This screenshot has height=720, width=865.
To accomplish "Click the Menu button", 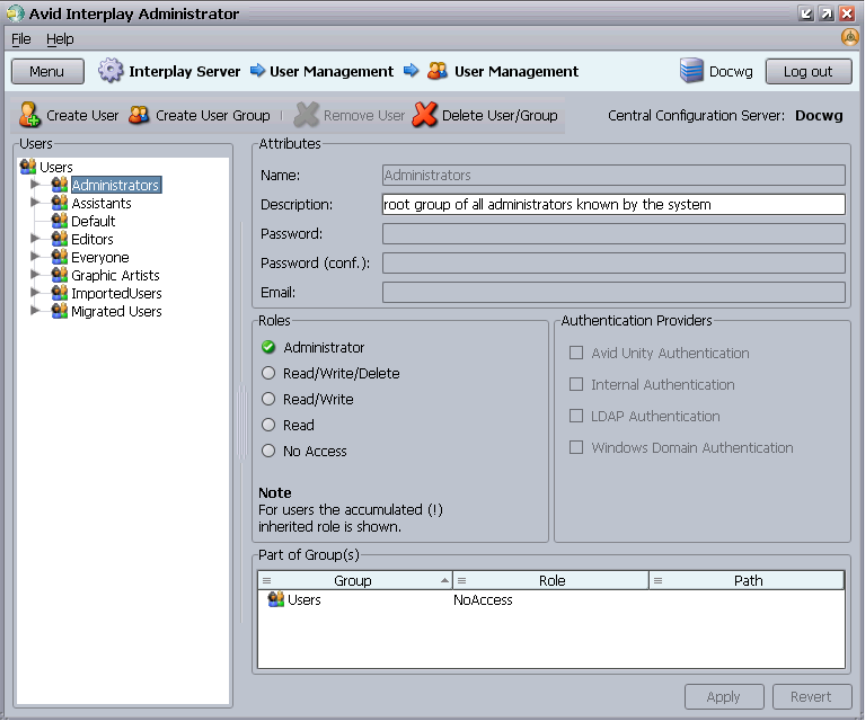I will tap(47, 71).
